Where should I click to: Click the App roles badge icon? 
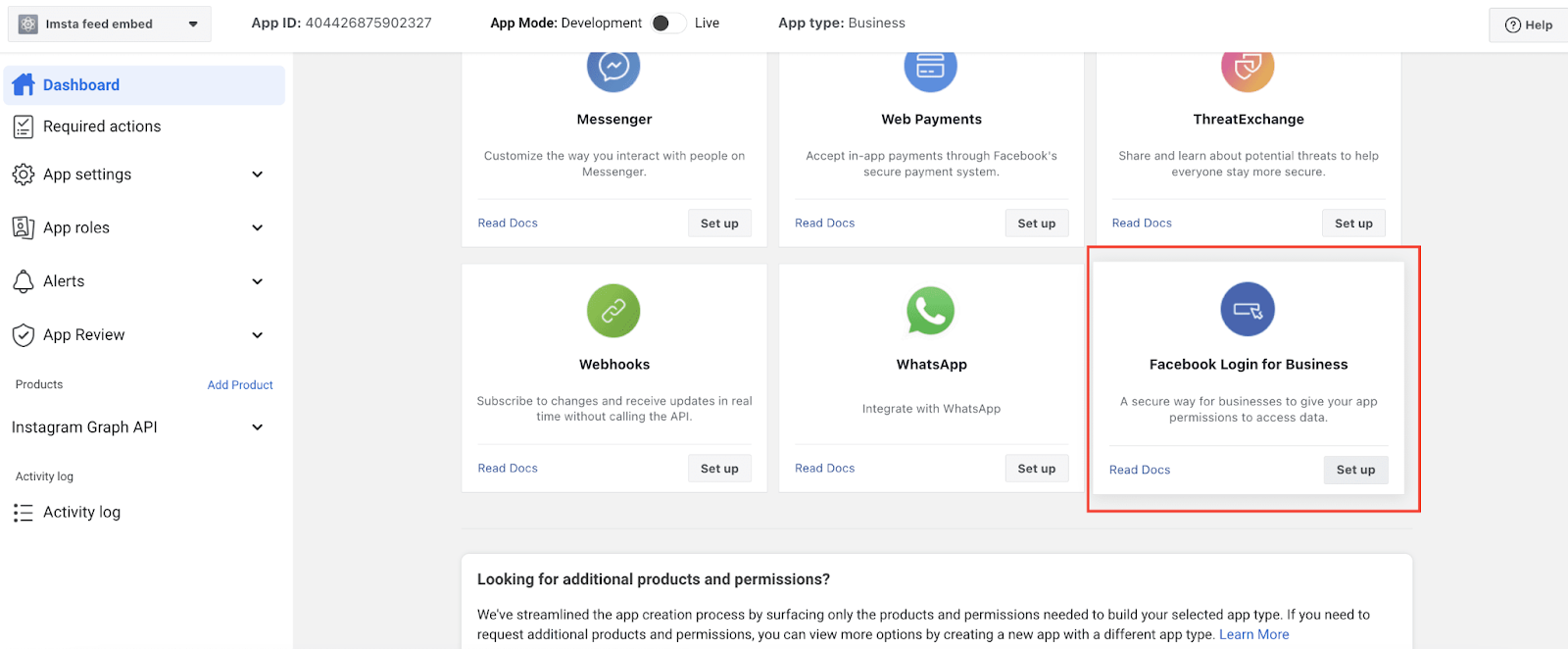(x=23, y=227)
